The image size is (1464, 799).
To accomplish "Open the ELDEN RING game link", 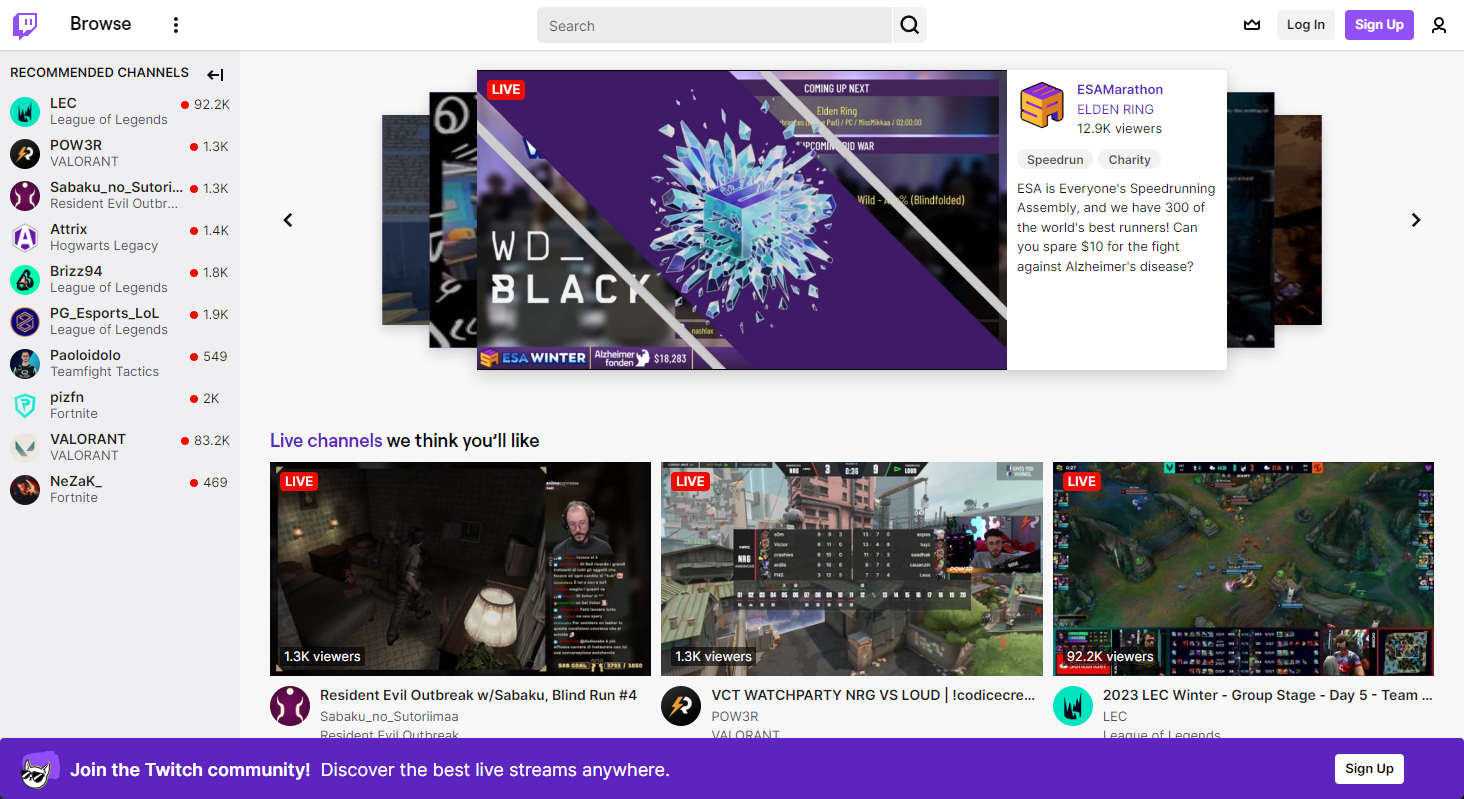I will pos(1115,109).
